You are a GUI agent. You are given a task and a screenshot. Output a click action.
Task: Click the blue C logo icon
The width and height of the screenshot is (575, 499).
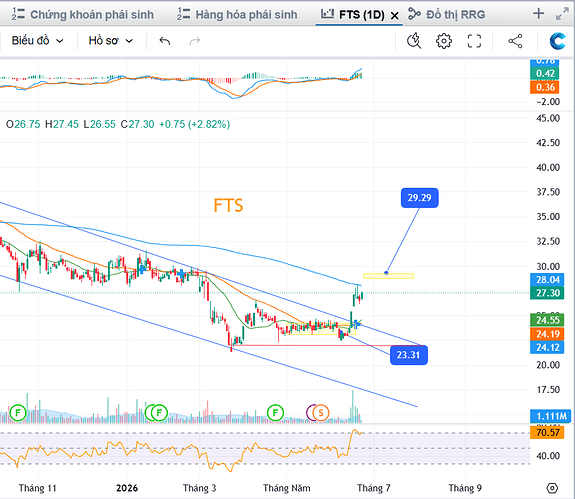[x=558, y=41]
